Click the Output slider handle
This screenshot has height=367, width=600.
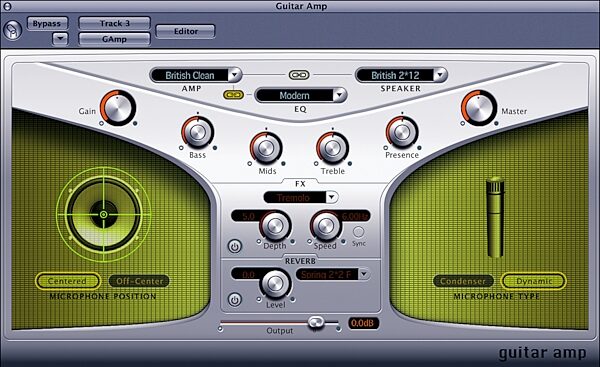pos(316,322)
